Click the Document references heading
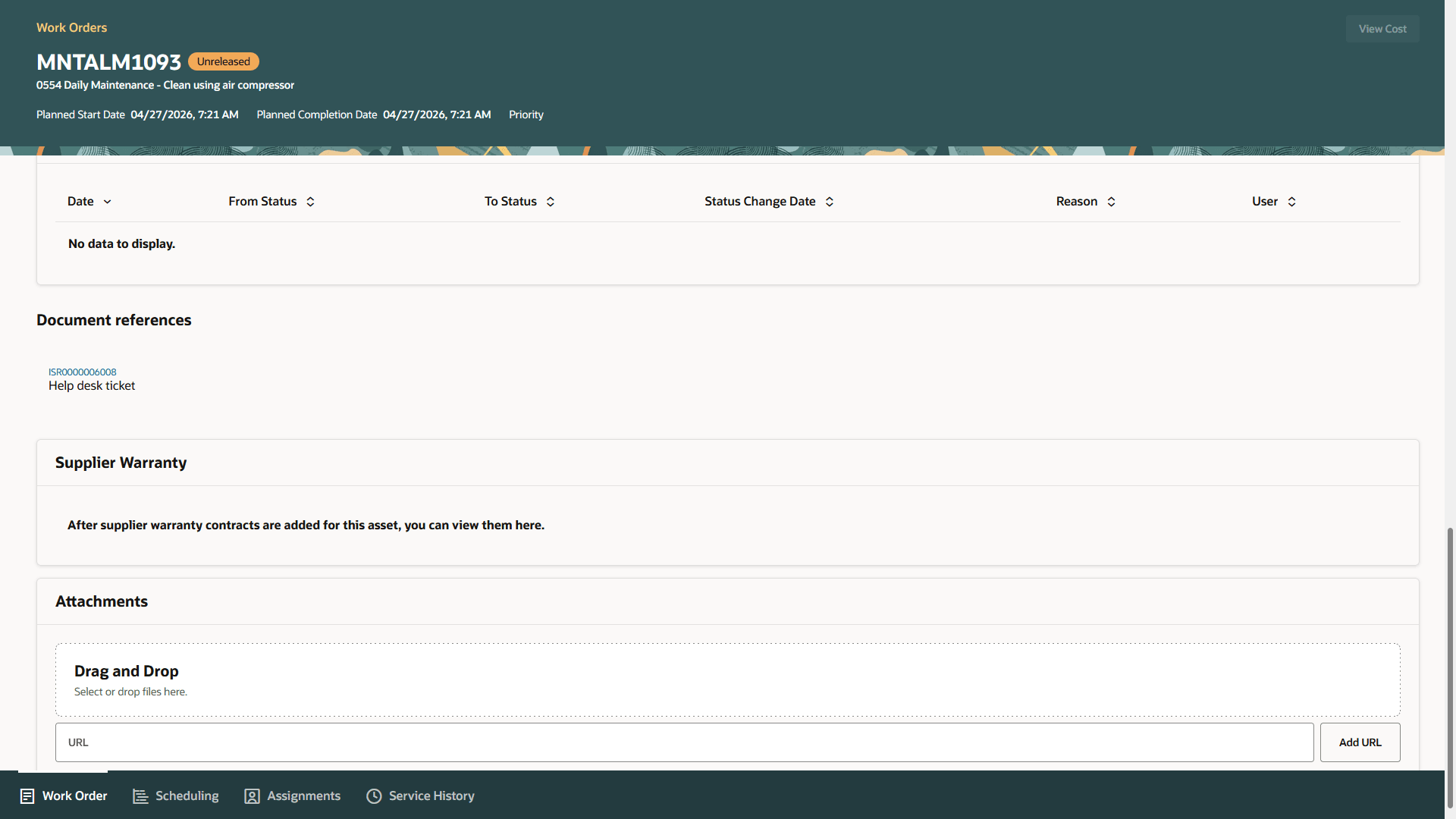The height and width of the screenshot is (819, 1456). 114,320
